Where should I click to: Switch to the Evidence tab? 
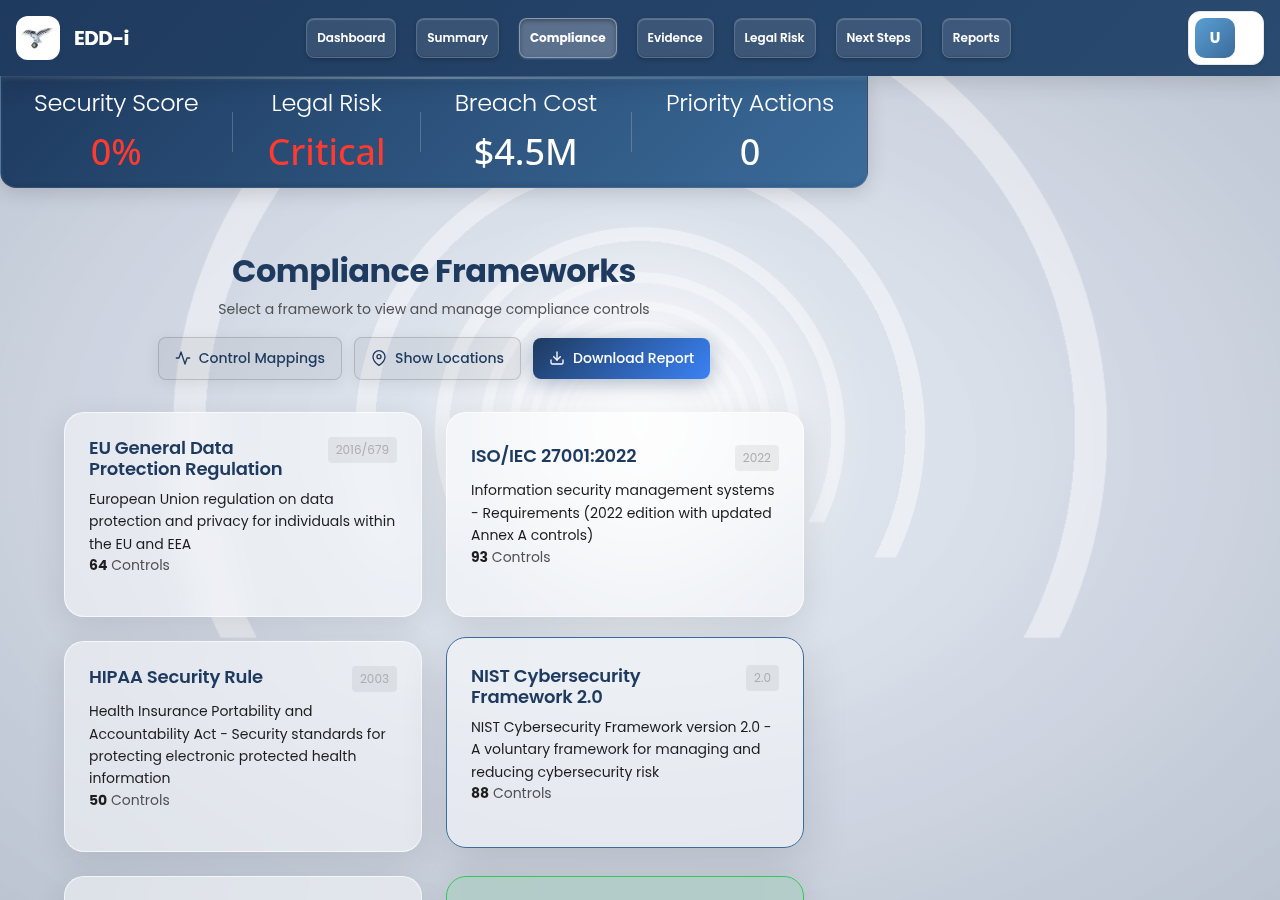tap(675, 38)
